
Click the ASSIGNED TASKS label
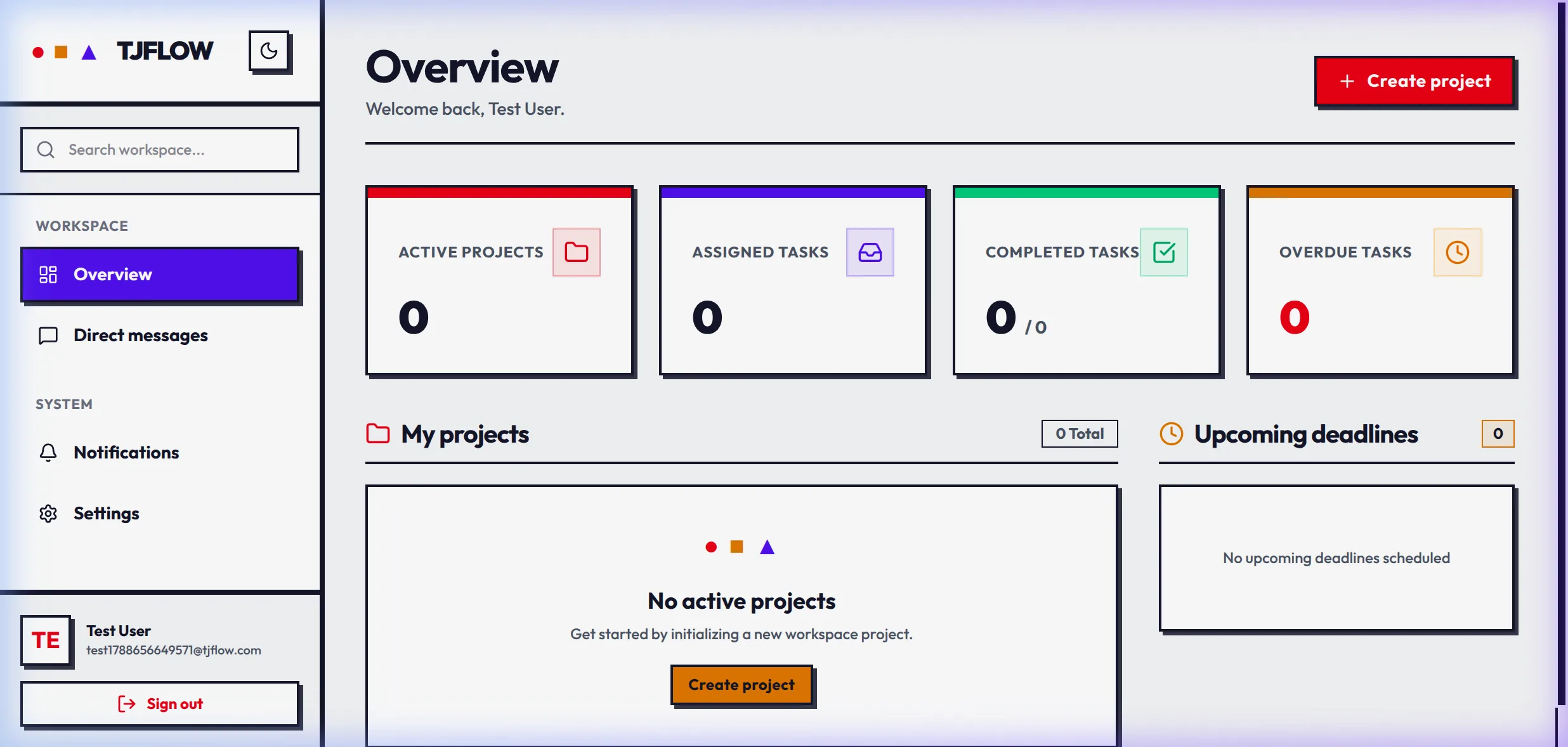760,252
